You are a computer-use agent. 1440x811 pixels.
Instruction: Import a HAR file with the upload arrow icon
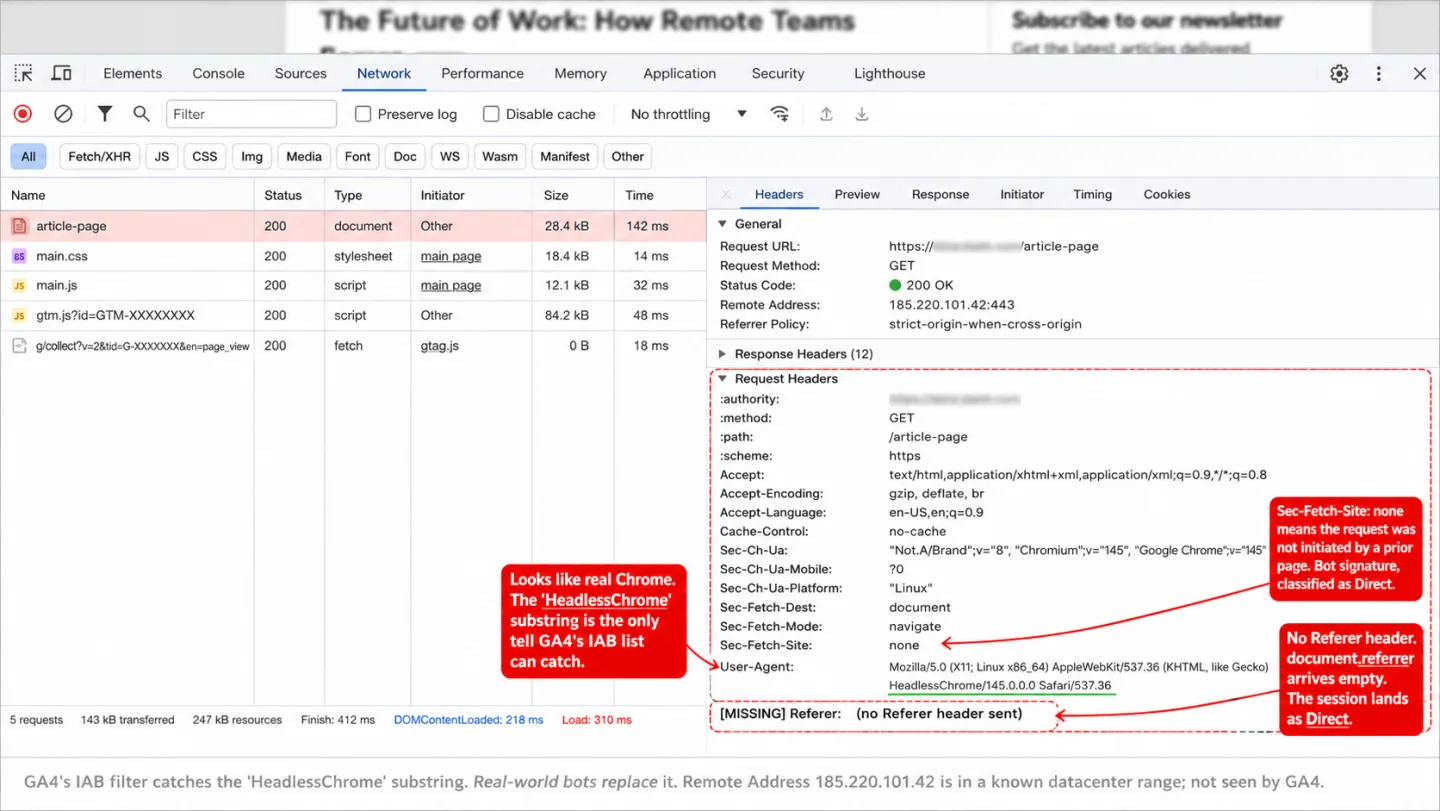coord(826,114)
